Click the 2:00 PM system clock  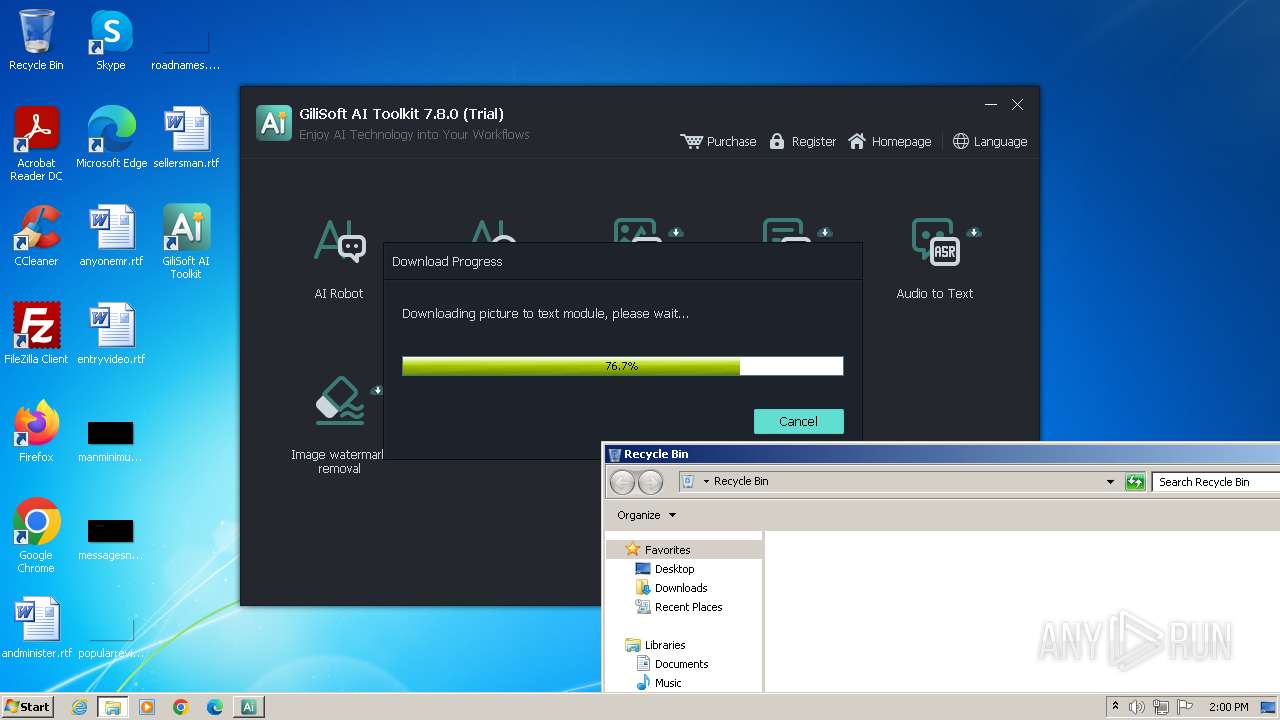[1228, 707]
